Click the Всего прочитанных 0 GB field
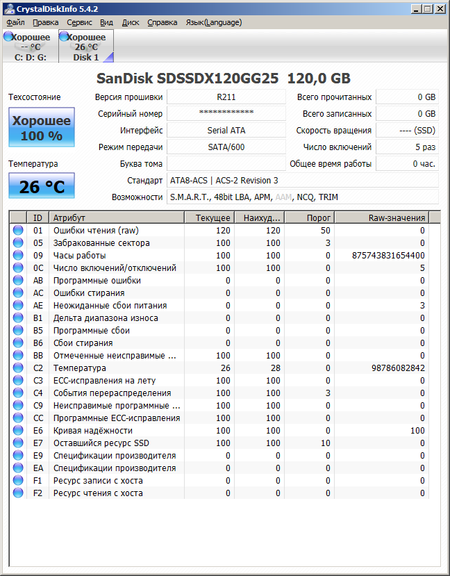450x576 pixels. [407, 97]
